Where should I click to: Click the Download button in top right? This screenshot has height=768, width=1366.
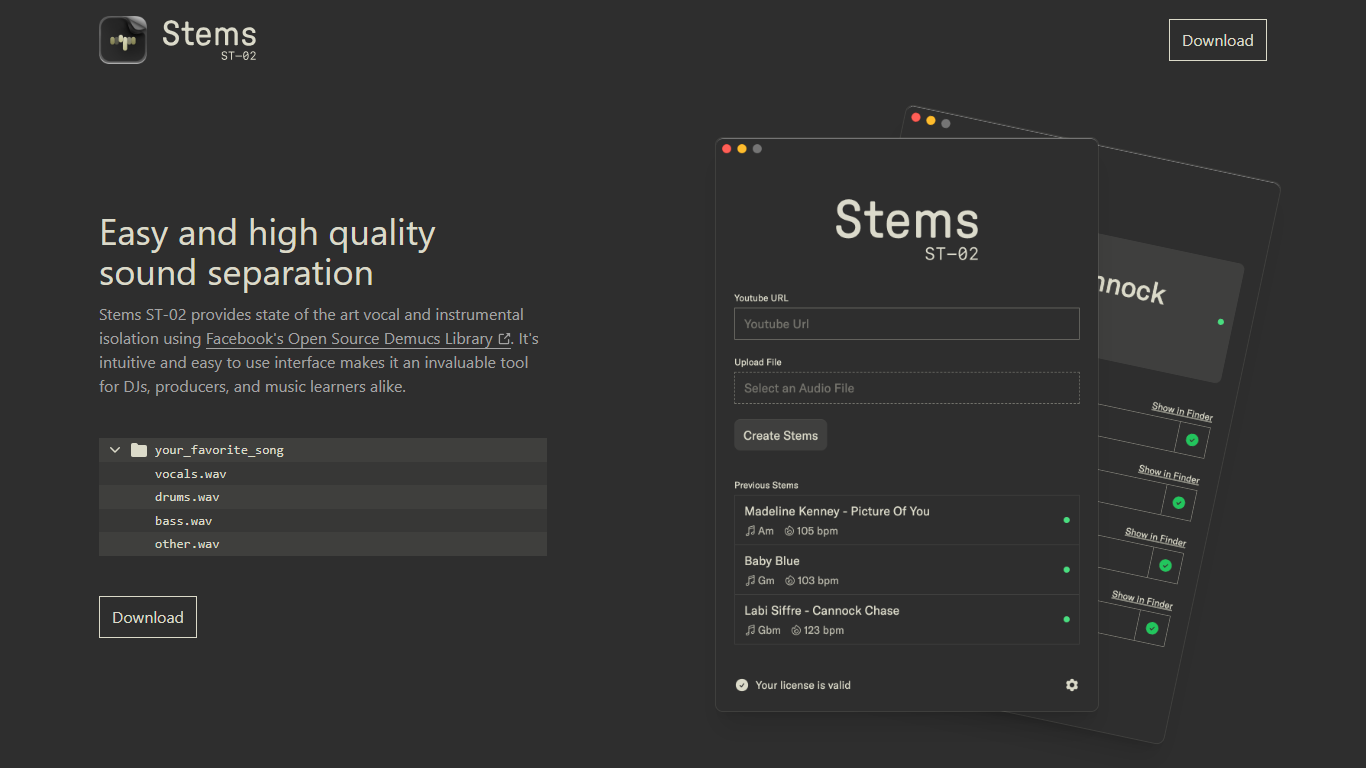(1217, 40)
